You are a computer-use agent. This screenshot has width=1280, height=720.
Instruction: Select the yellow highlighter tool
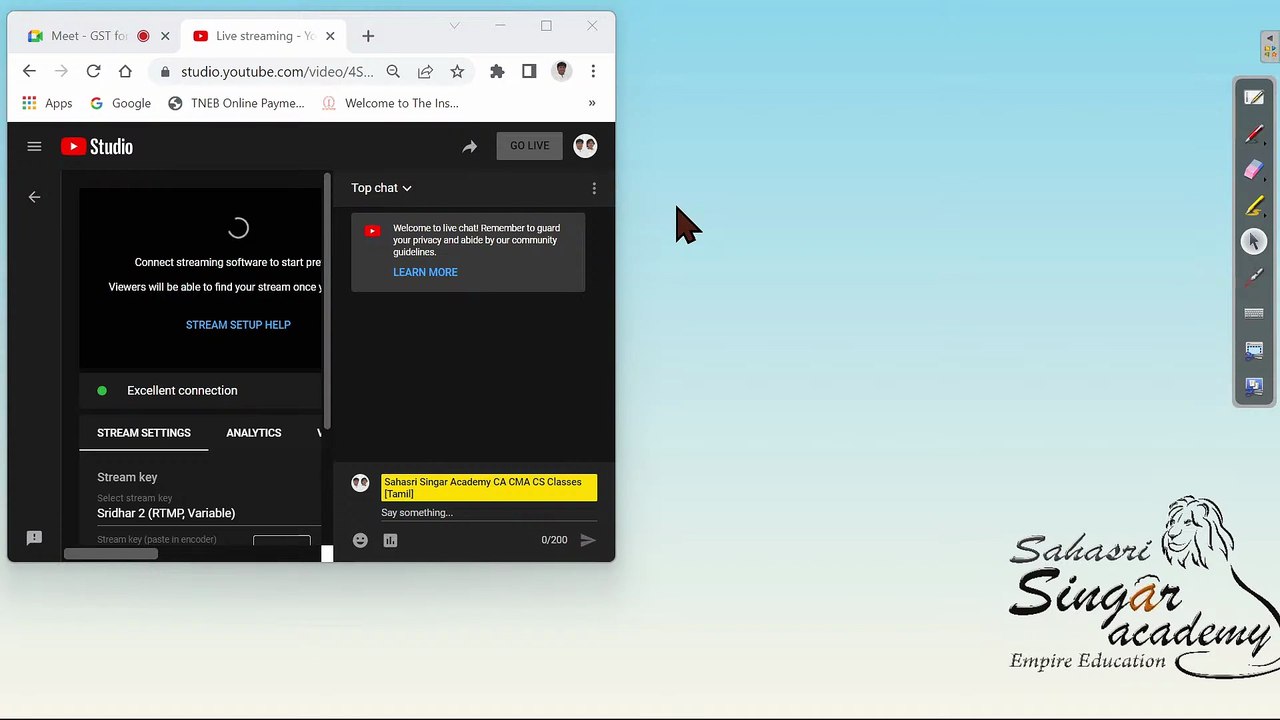point(1254,206)
